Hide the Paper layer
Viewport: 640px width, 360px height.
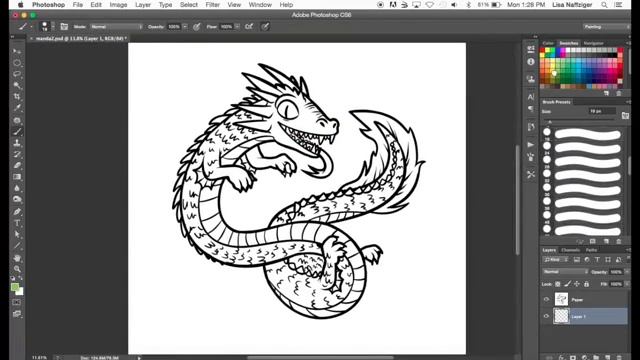tap(547, 299)
